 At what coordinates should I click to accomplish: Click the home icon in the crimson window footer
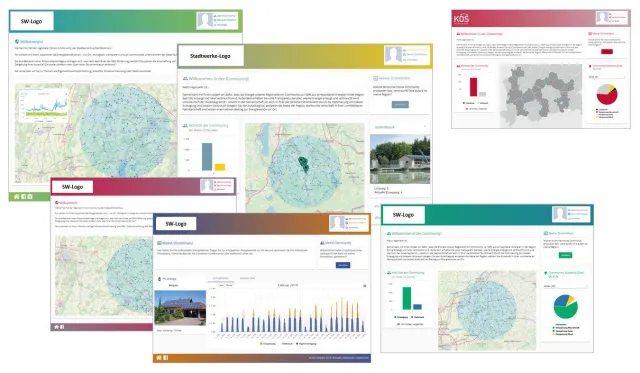[56, 327]
